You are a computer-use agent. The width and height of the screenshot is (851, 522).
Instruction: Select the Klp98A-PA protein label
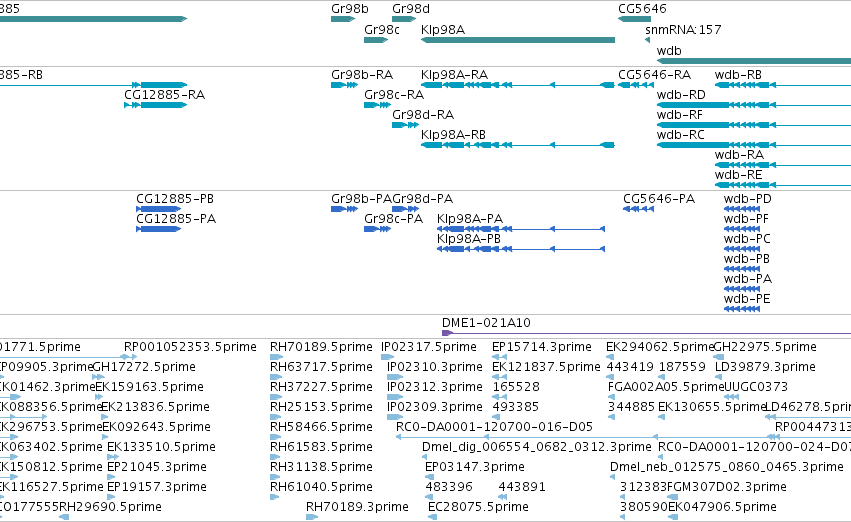(470, 219)
